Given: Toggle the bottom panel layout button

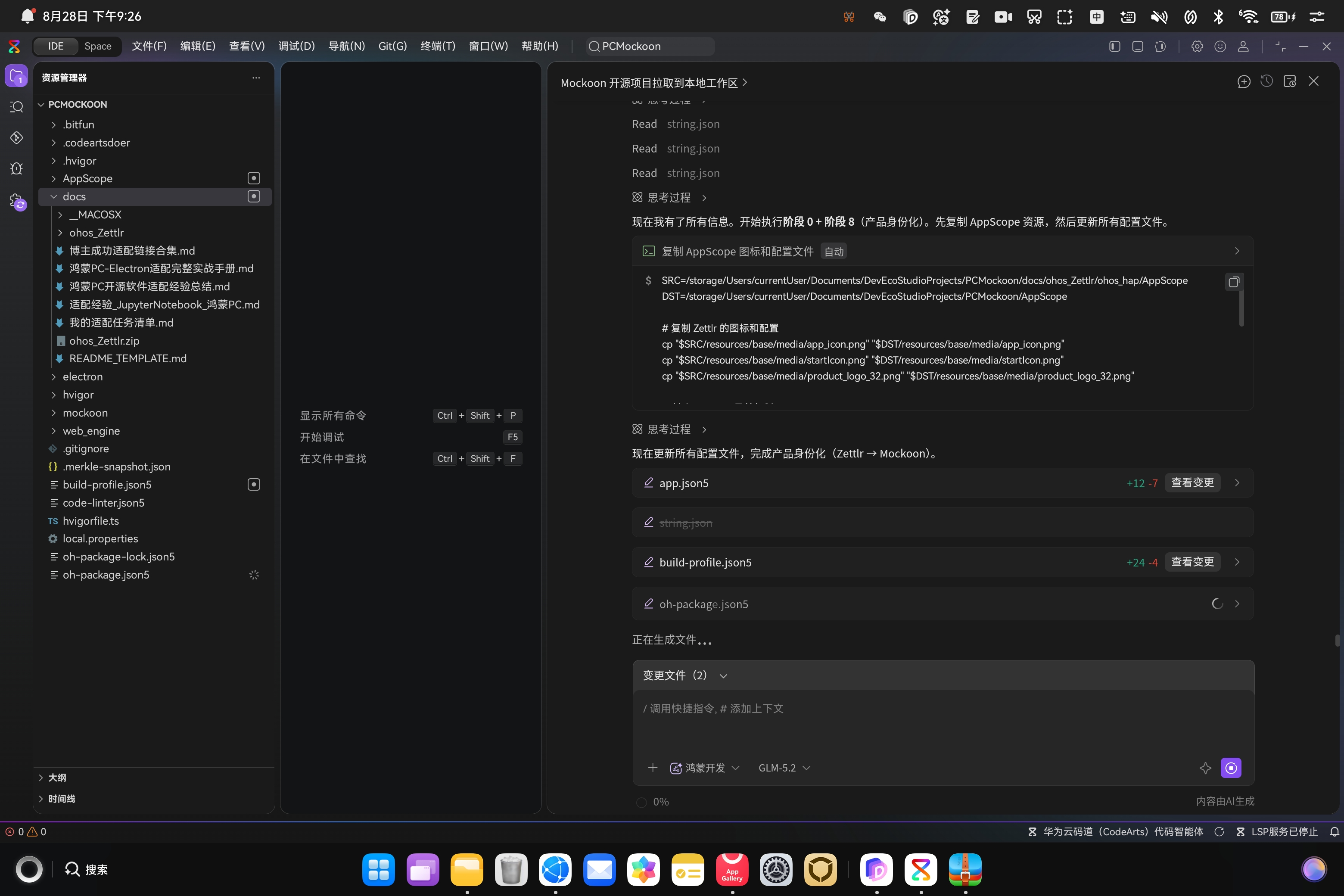Looking at the screenshot, I should pyautogui.click(x=1137, y=46).
